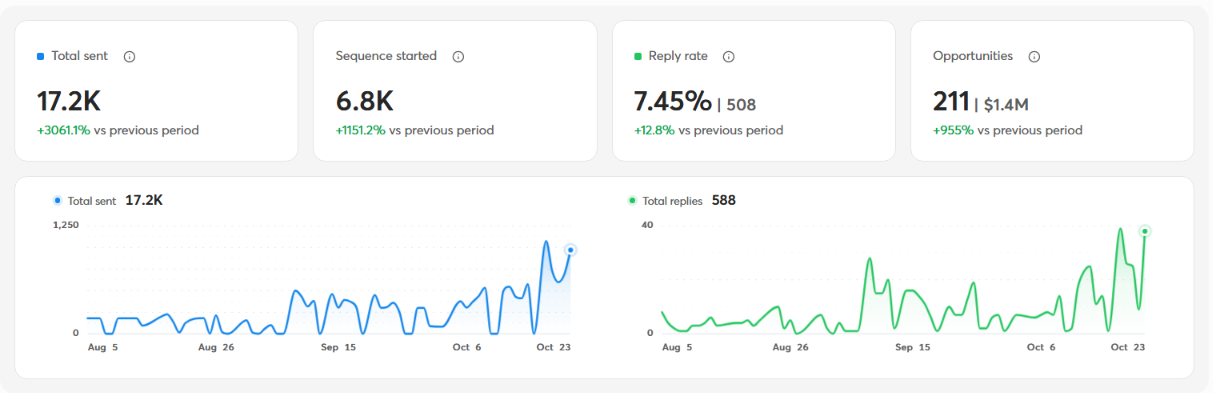Click the 6.8K Sequence started value
This screenshot has height=393, width=1213.
365,101
